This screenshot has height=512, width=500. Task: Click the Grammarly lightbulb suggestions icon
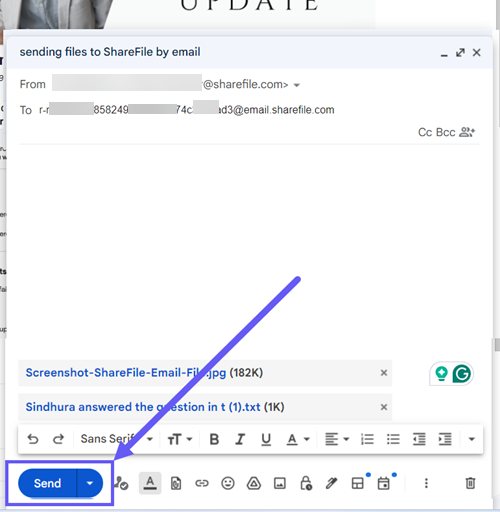[442, 374]
